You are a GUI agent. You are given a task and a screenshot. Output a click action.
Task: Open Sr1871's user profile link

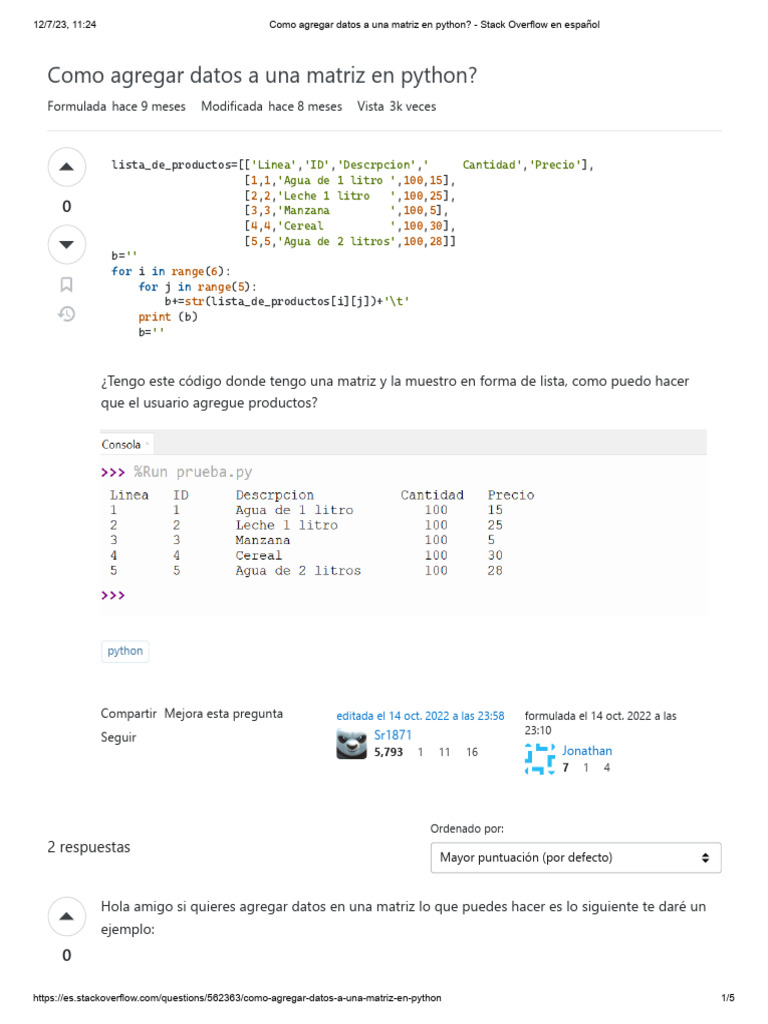pos(386,734)
